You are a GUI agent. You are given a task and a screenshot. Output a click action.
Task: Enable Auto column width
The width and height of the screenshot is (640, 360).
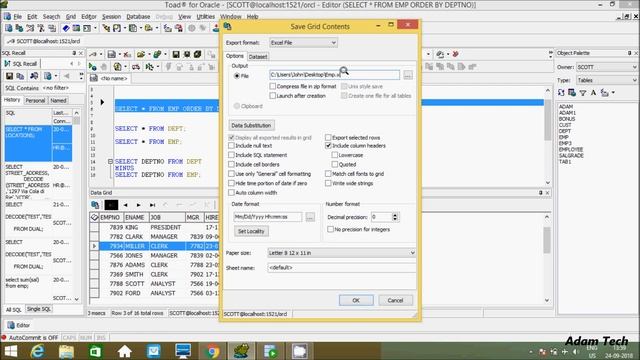click(231, 193)
